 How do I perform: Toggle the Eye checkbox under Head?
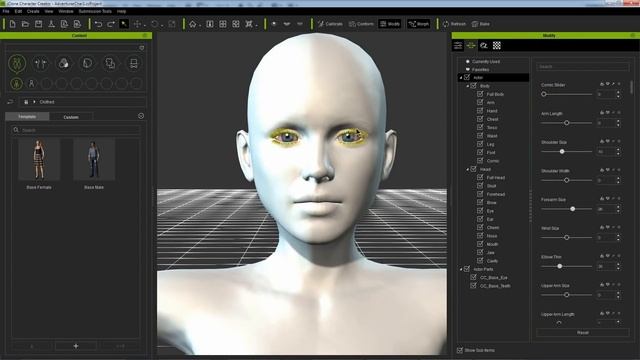click(x=480, y=211)
